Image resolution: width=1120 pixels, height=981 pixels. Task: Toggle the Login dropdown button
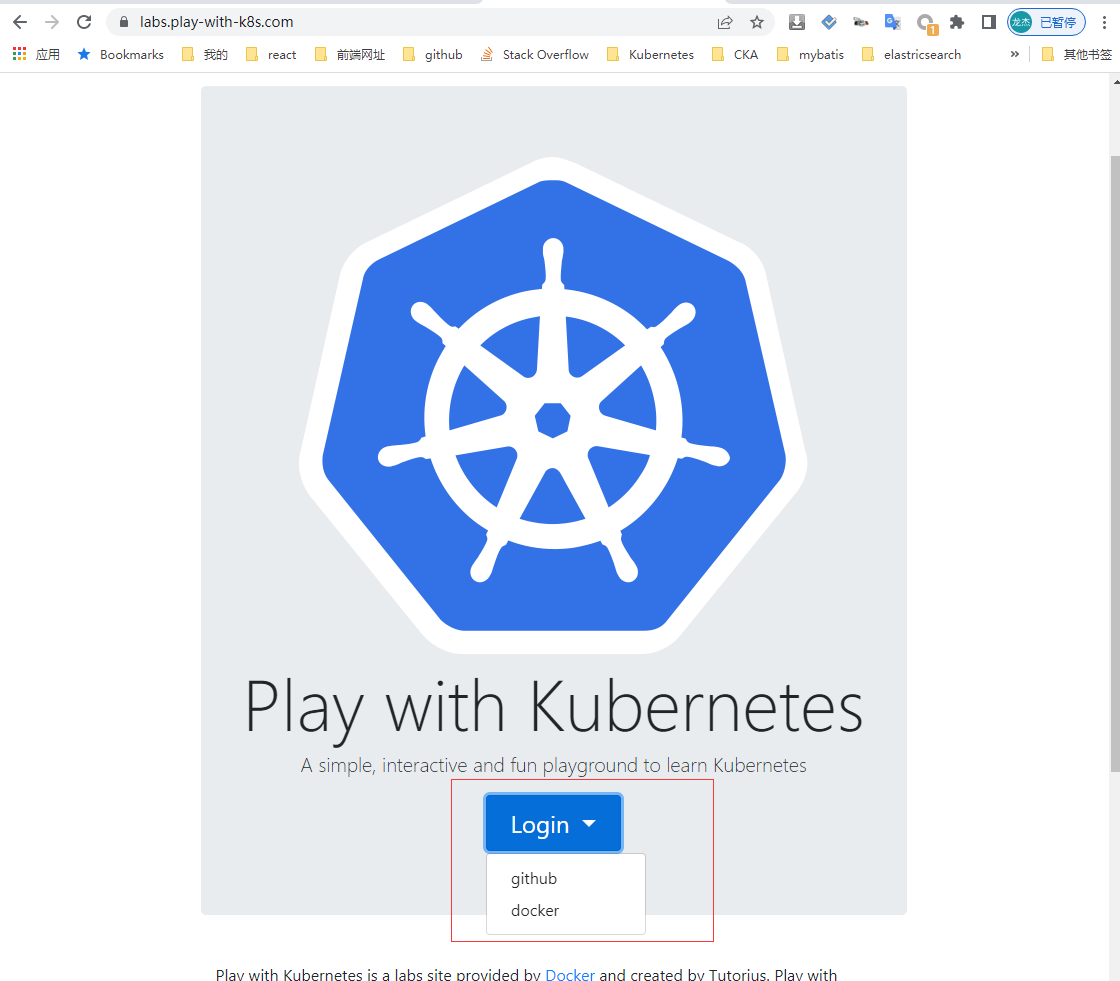tap(554, 823)
